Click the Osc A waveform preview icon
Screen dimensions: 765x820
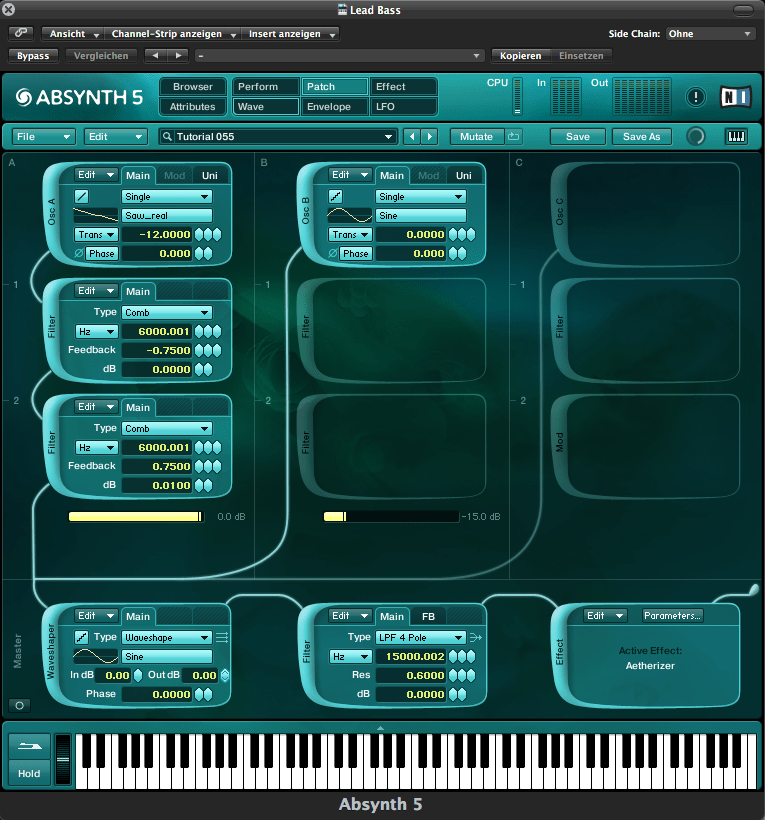[x=96, y=215]
